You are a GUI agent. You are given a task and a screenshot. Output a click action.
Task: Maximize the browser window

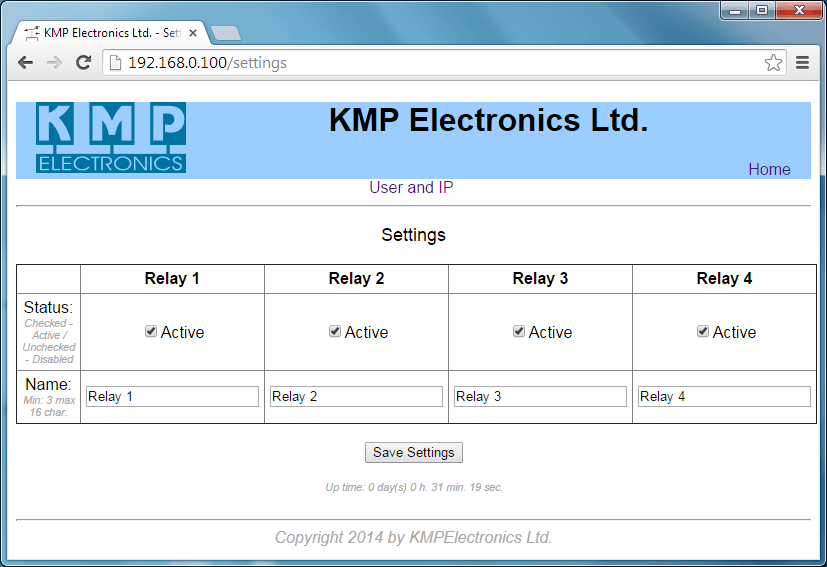click(762, 10)
